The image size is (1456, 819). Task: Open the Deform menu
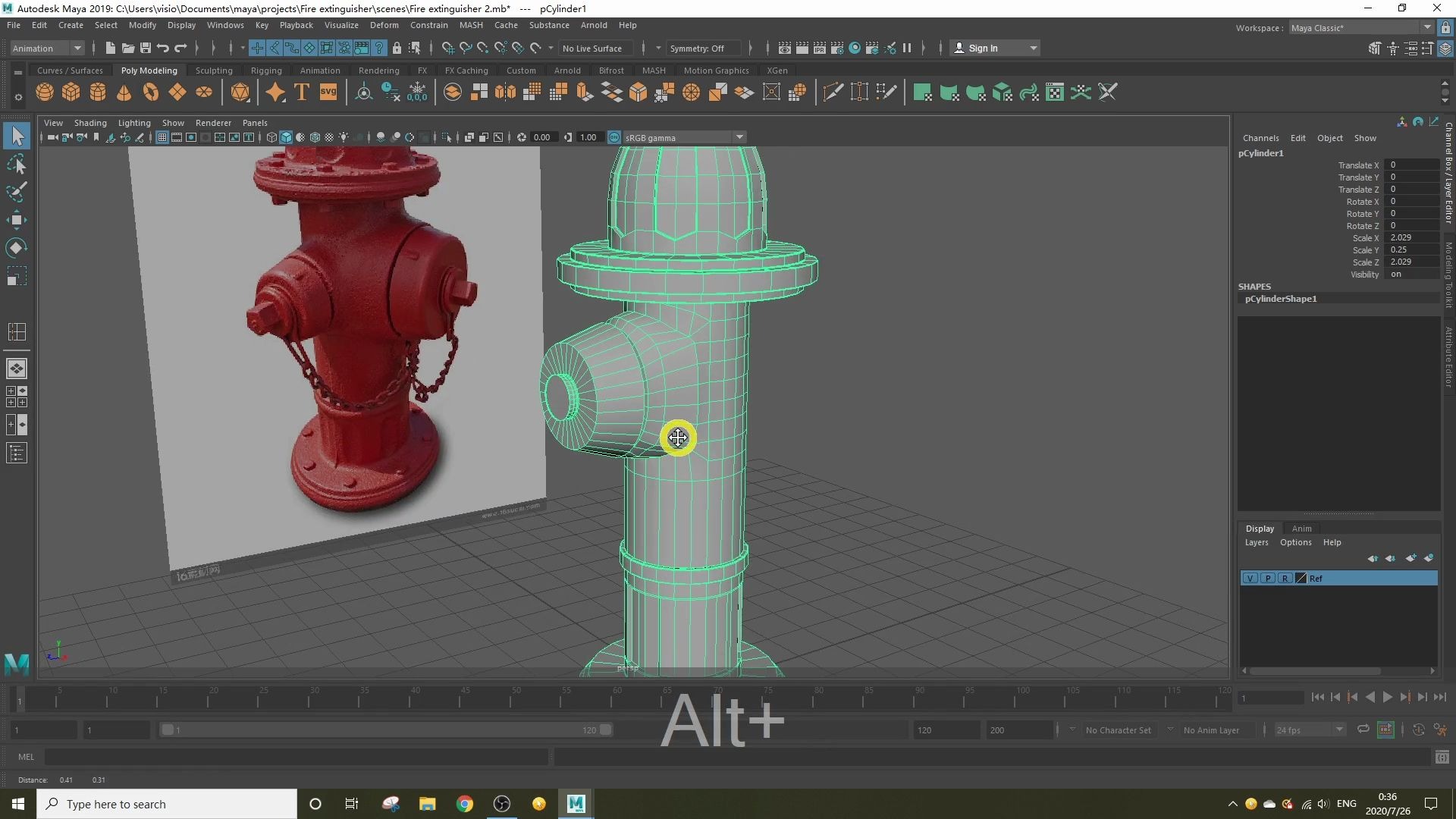384,25
